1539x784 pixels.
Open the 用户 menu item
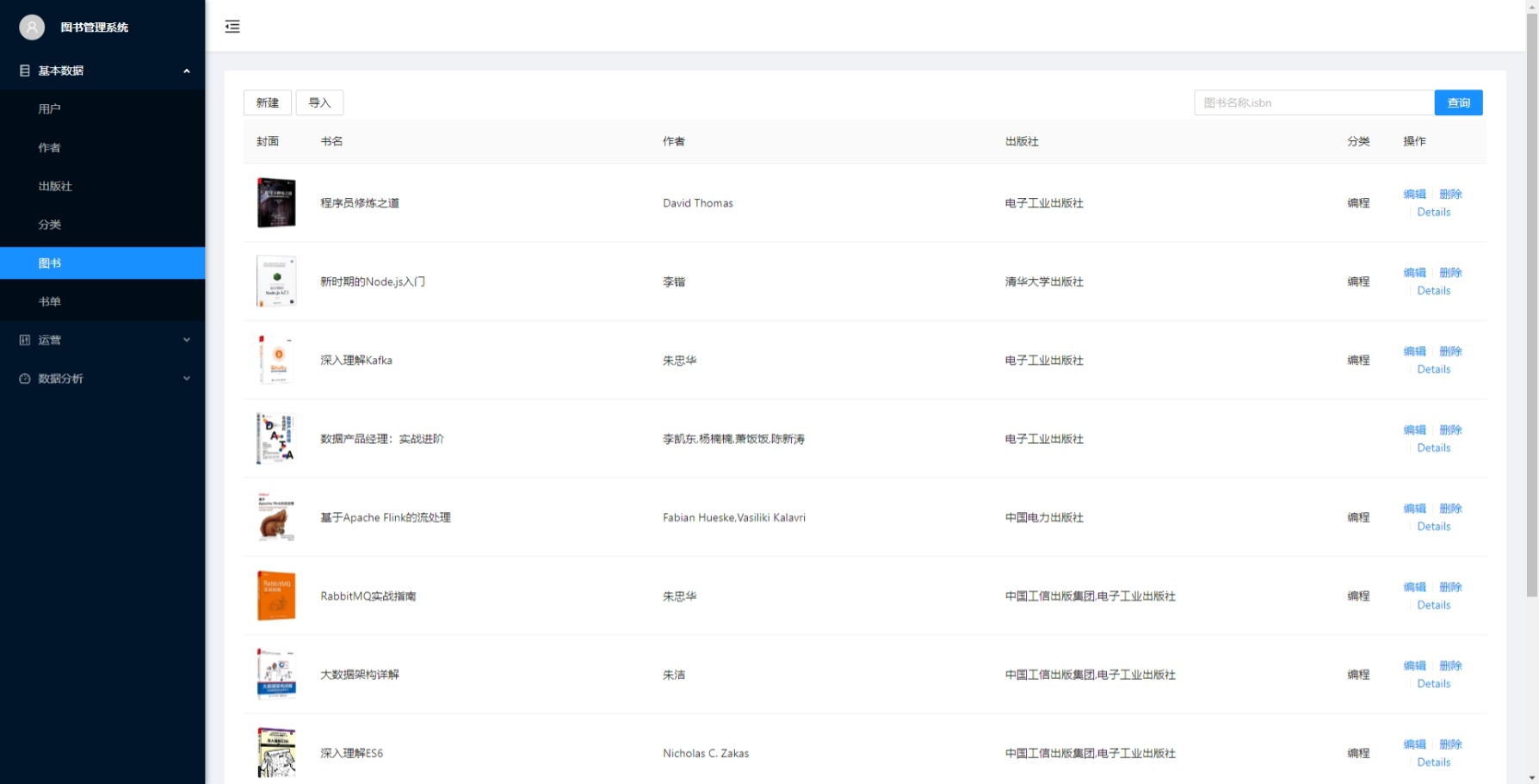point(50,109)
